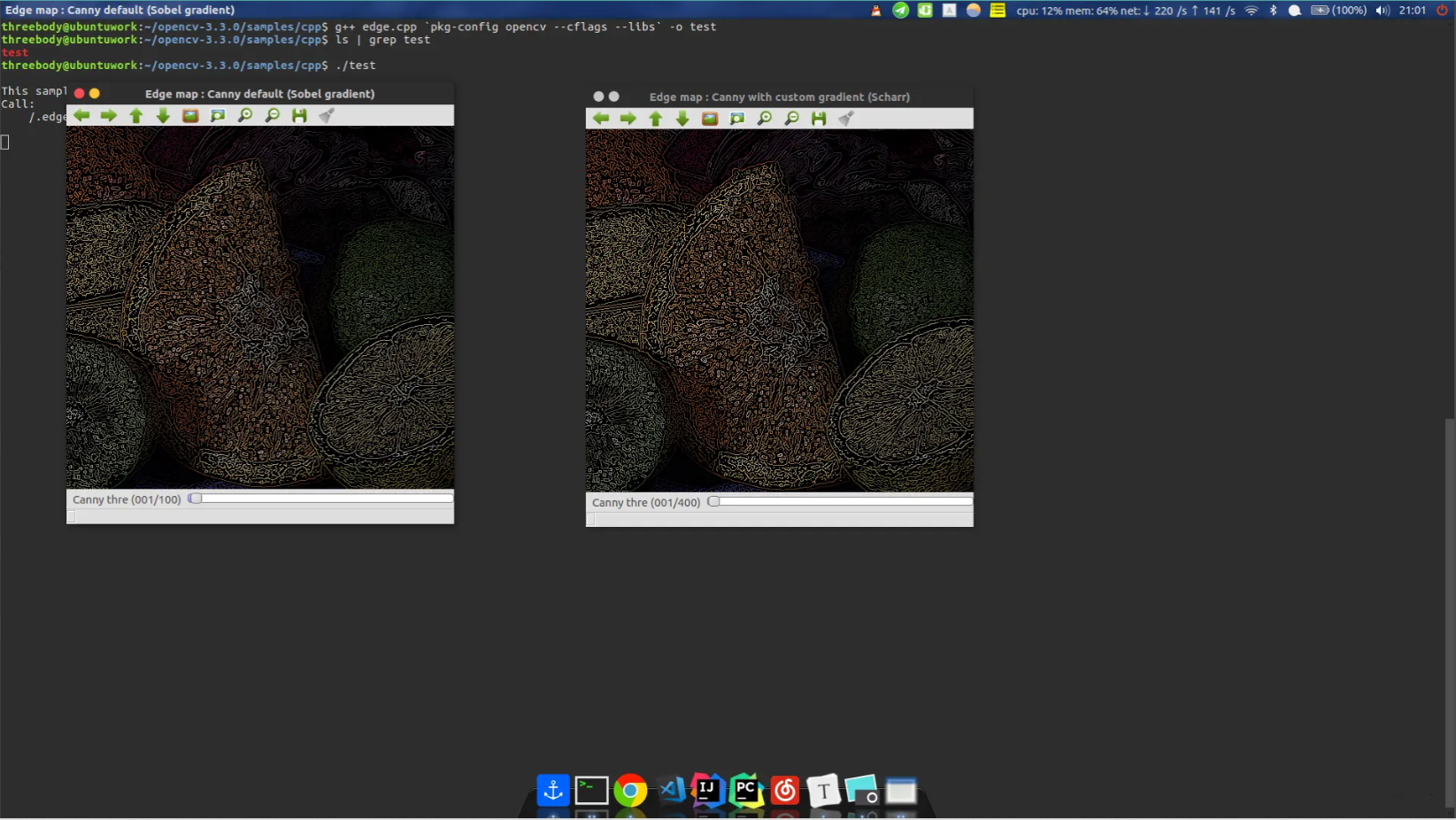Open IntelliJ IDEA from the dock
This screenshot has width=1456, height=820.
[x=707, y=791]
